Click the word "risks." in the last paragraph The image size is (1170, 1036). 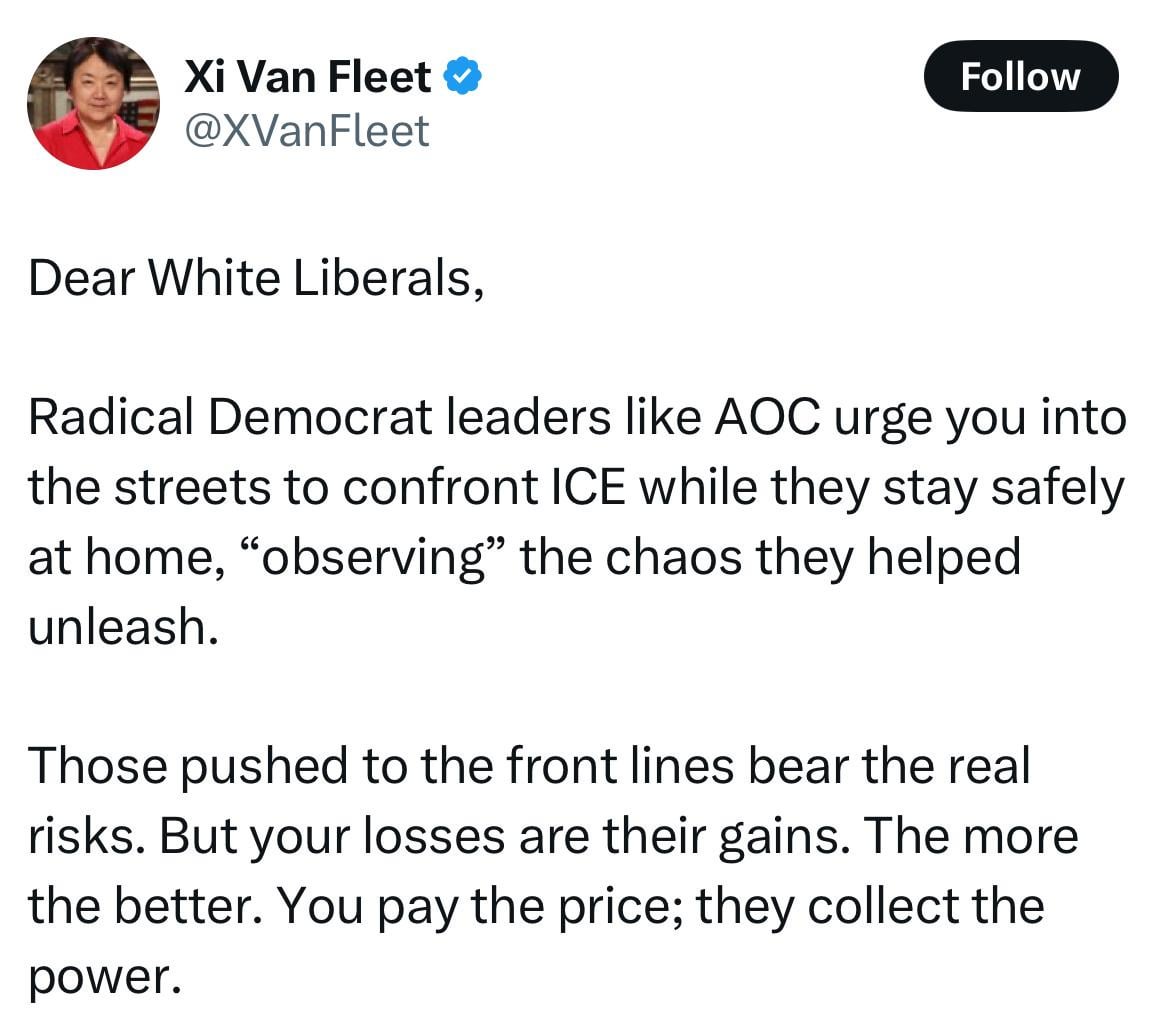pos(87,837)
